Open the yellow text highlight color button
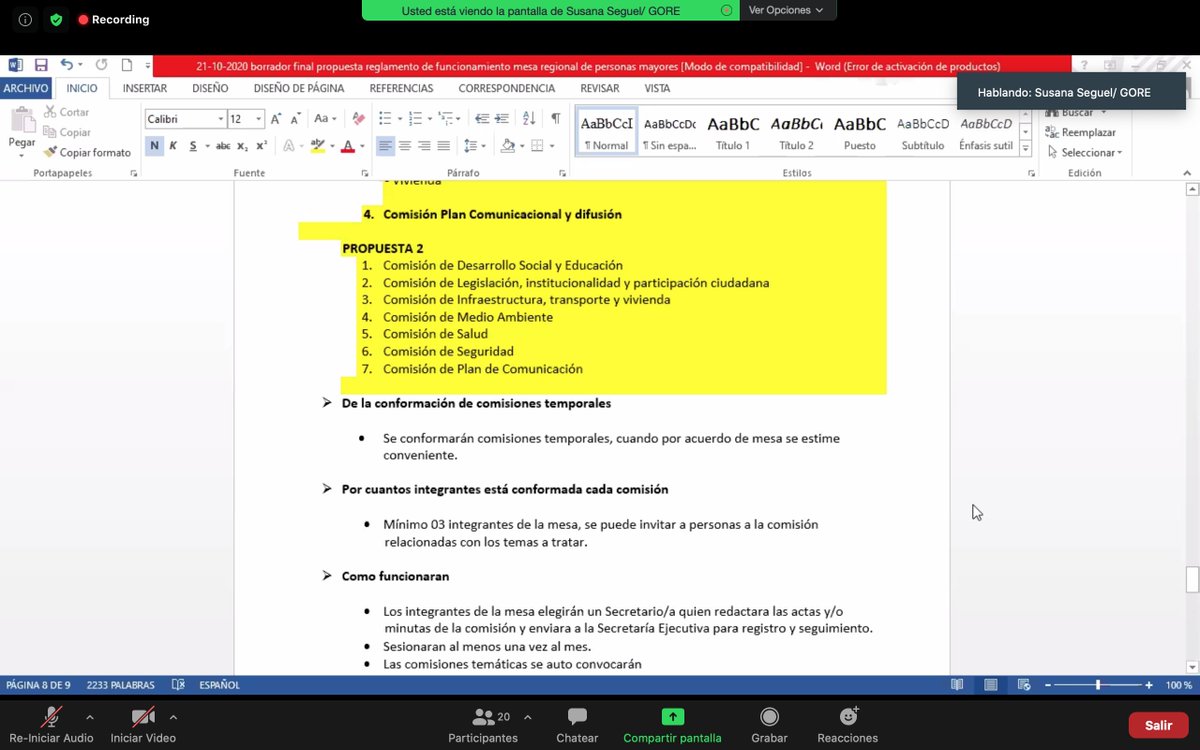1200x750 pixels. click(x=318, y=146)
